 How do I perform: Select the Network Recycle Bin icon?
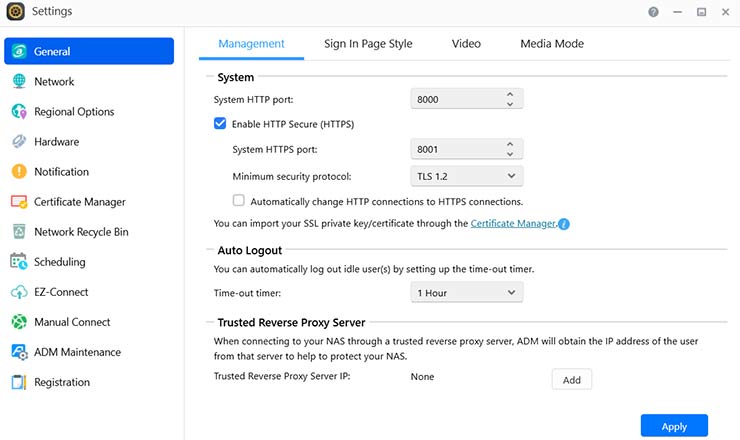18,232
